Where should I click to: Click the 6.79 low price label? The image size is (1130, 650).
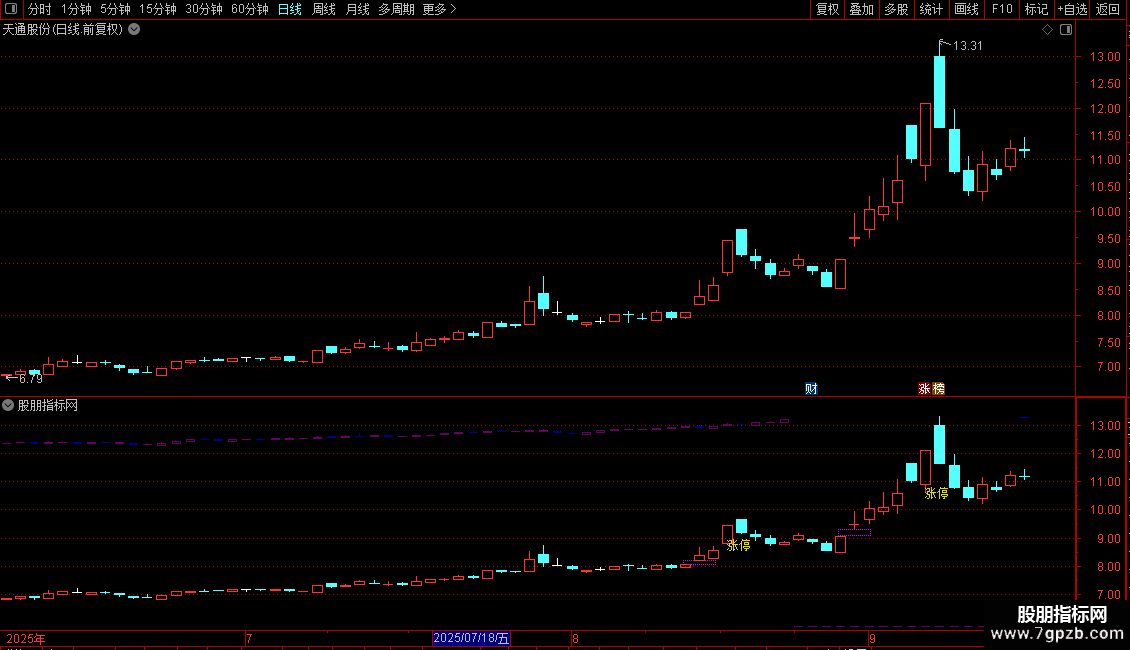click(x=30, y=379)
